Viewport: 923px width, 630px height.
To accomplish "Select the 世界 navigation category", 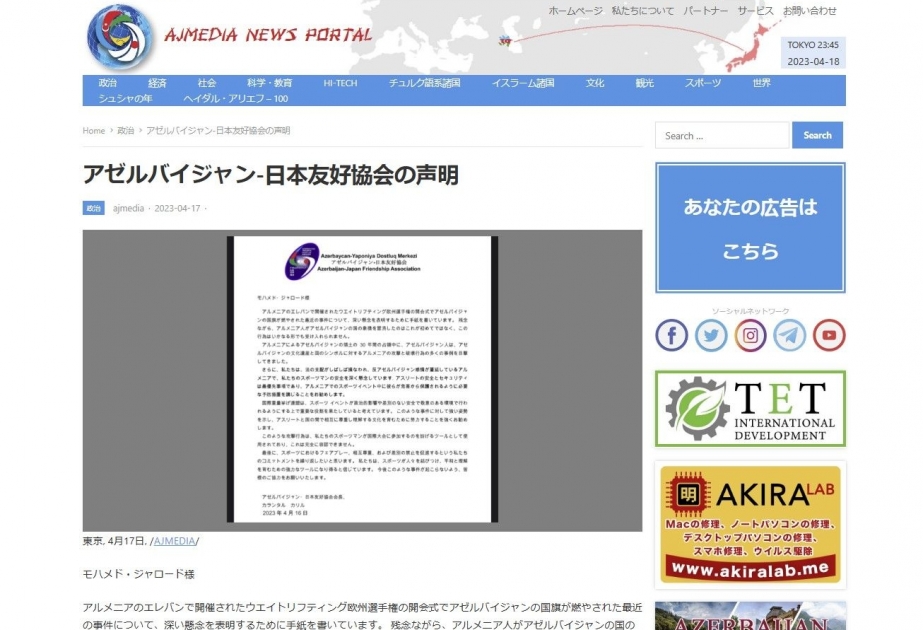I will (762, 83).
